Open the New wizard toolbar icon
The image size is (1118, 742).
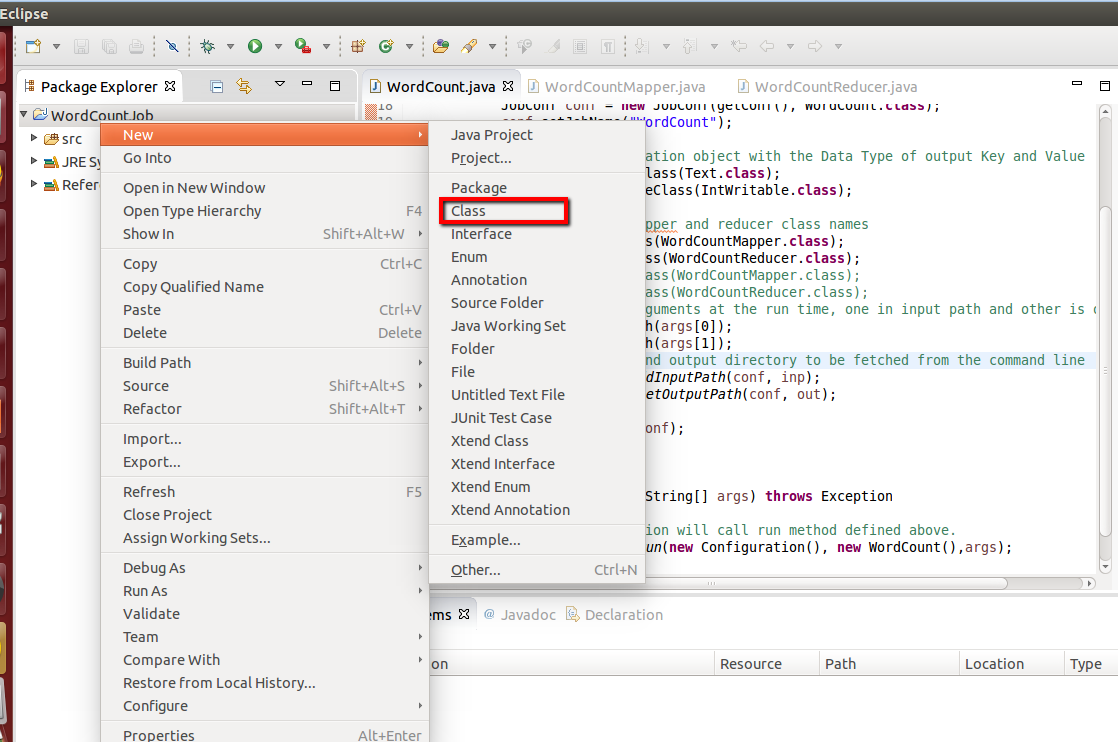click(x=32, y=46)
